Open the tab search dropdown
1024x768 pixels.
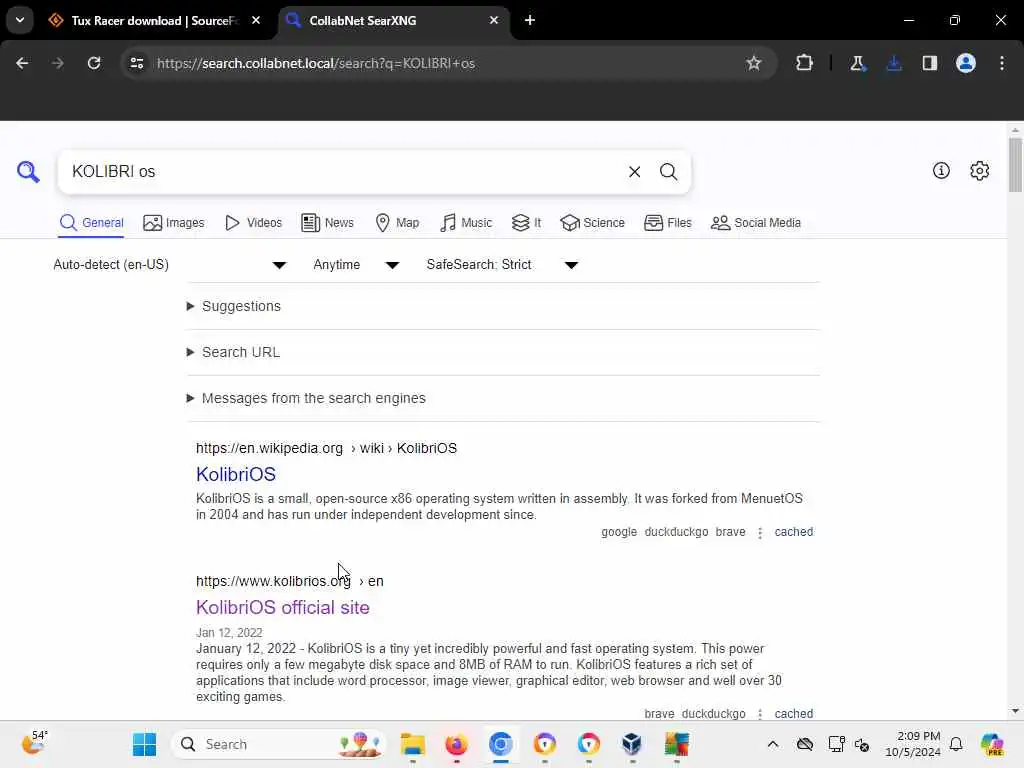pyautogui.click(x=20, y=20)
